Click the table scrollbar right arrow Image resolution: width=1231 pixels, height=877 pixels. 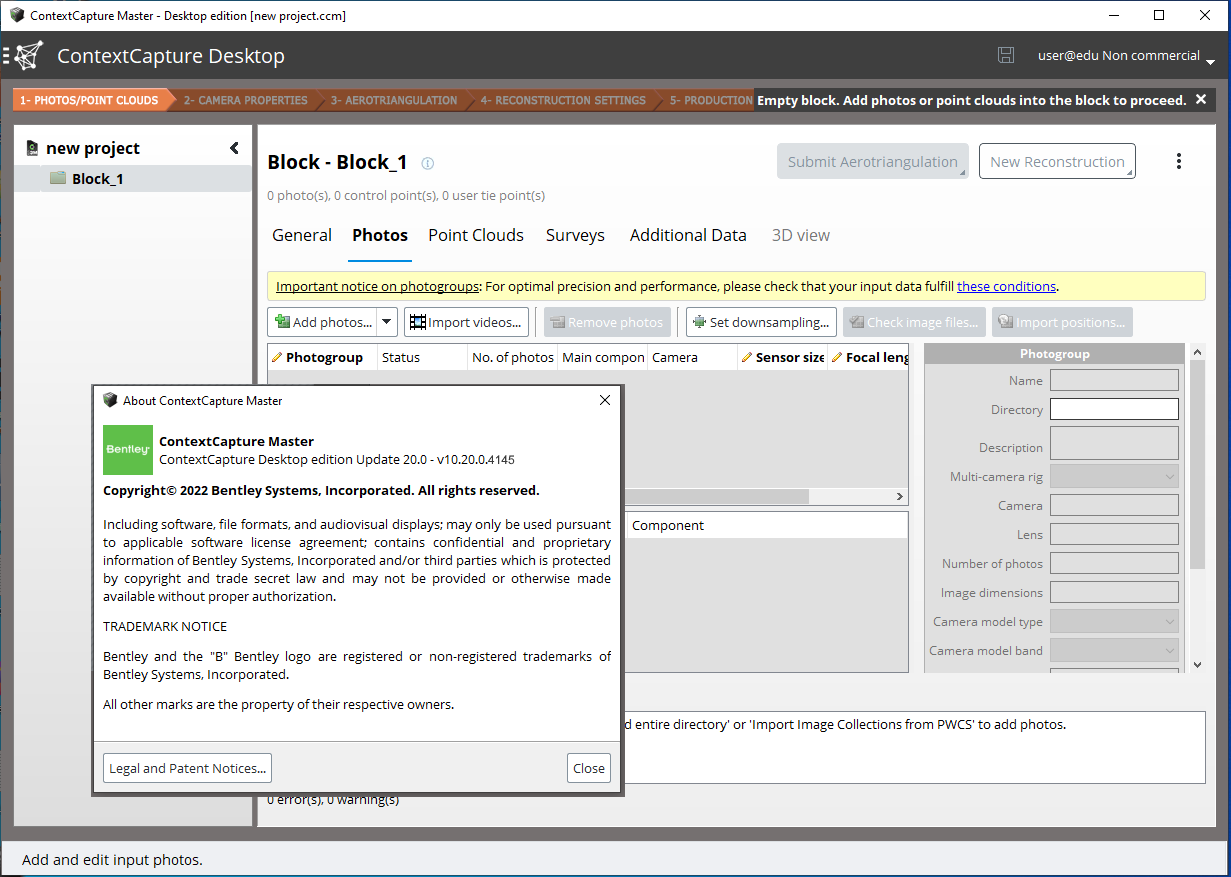(900, 497)
